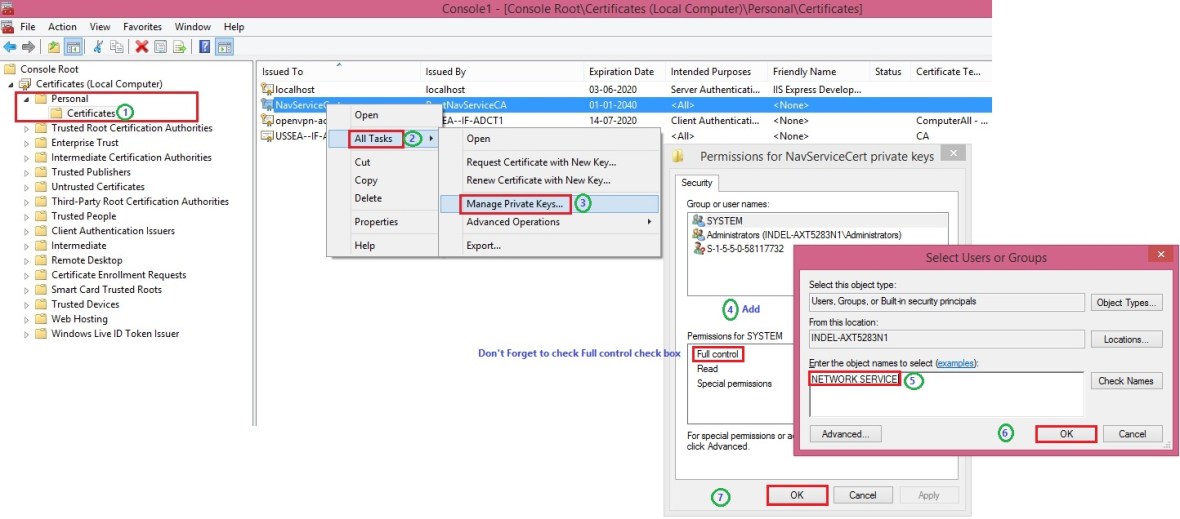Click the Cut scissors toolbar icon
Image resolution: width=1180 pixels, height=519 pixels.
tap(98, 46)
